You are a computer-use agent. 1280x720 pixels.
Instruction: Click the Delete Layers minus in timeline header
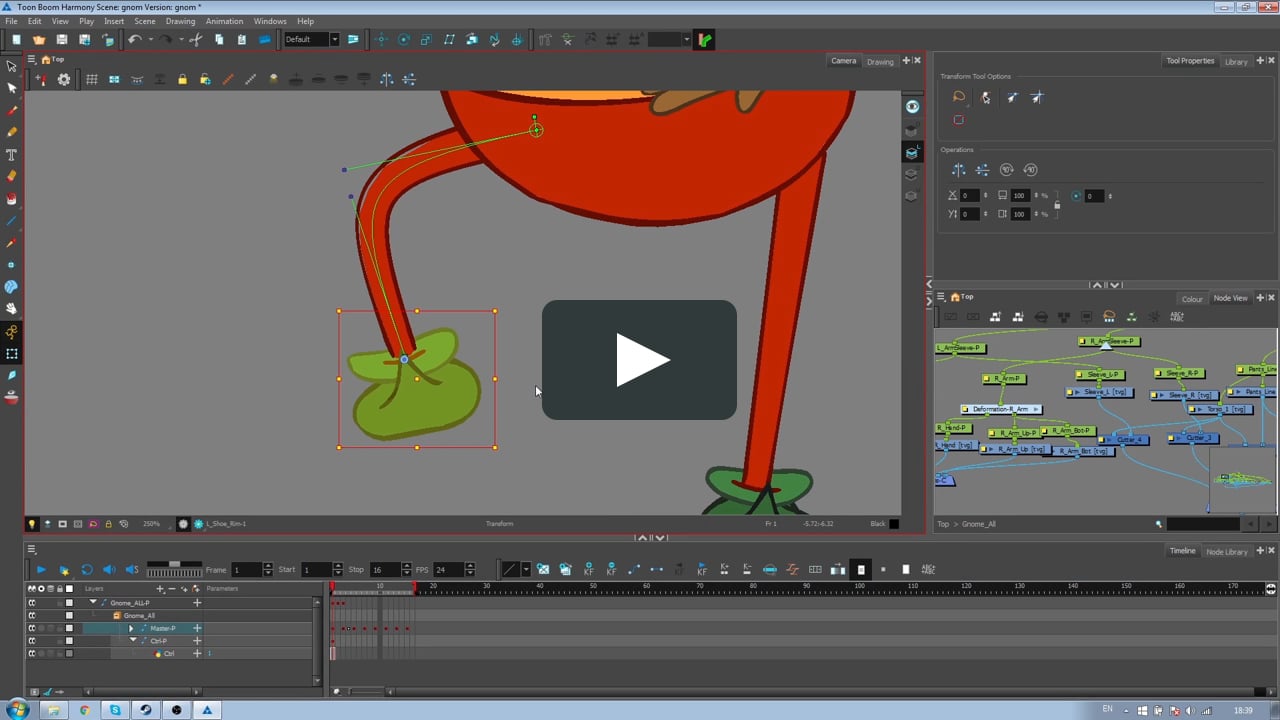click(x=172, y=589)
